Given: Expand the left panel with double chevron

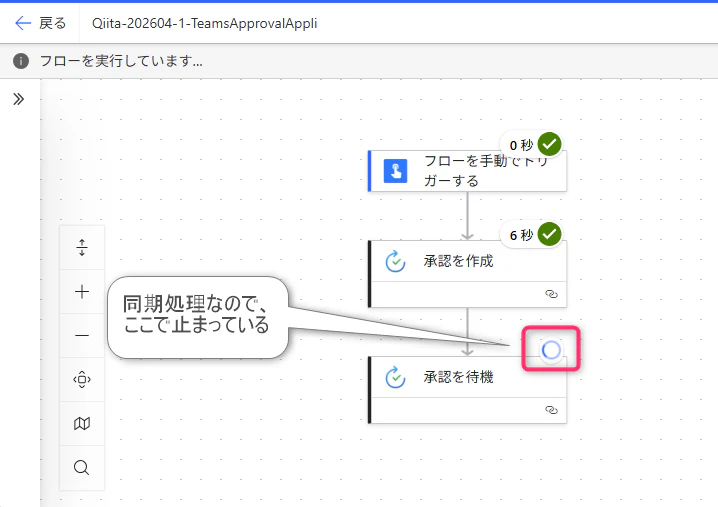Looking at the screenshot, I should 18,99.
